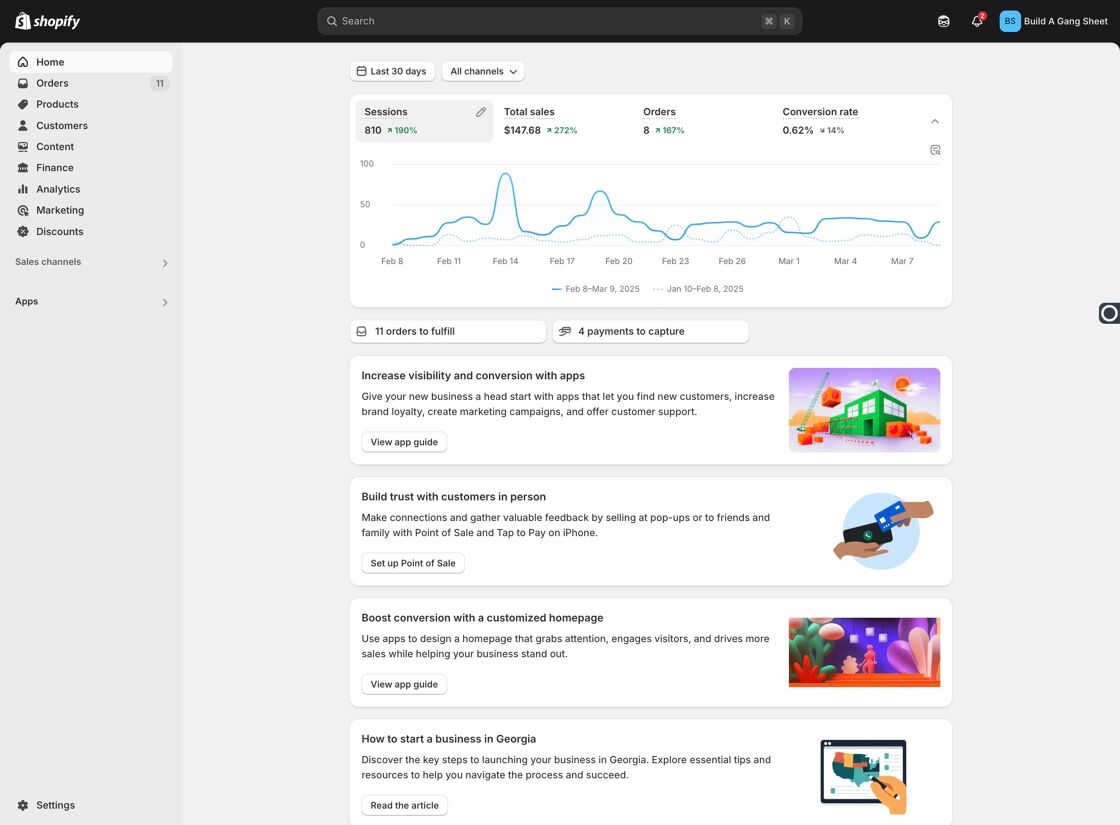Viewport: 1120px width, 825px height.
Task: Open Discounts in the sidebar
Action: (x=91, y=231)
